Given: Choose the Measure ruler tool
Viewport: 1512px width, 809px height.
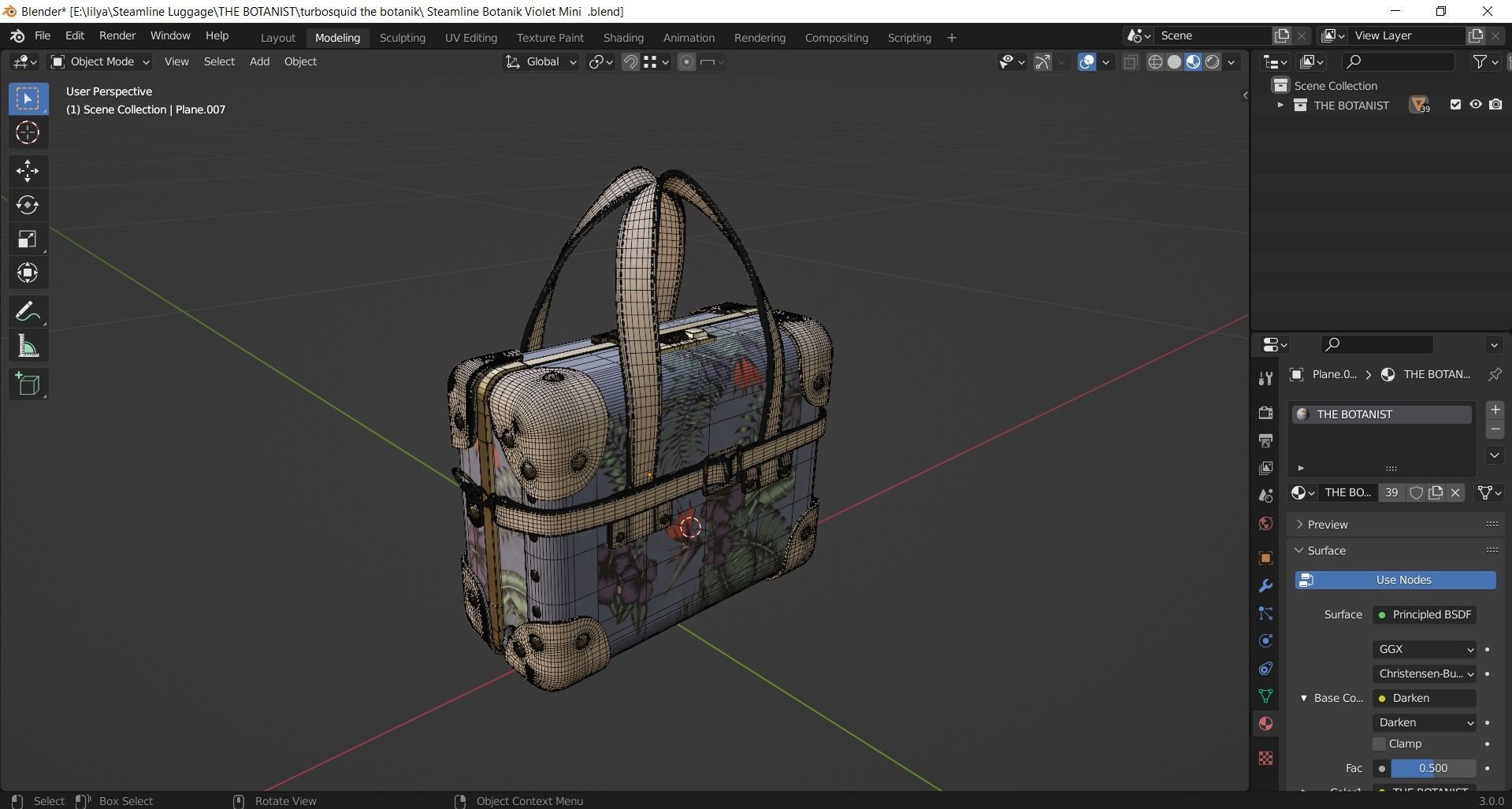Looking at the screenshot, I should click(28, 346).
